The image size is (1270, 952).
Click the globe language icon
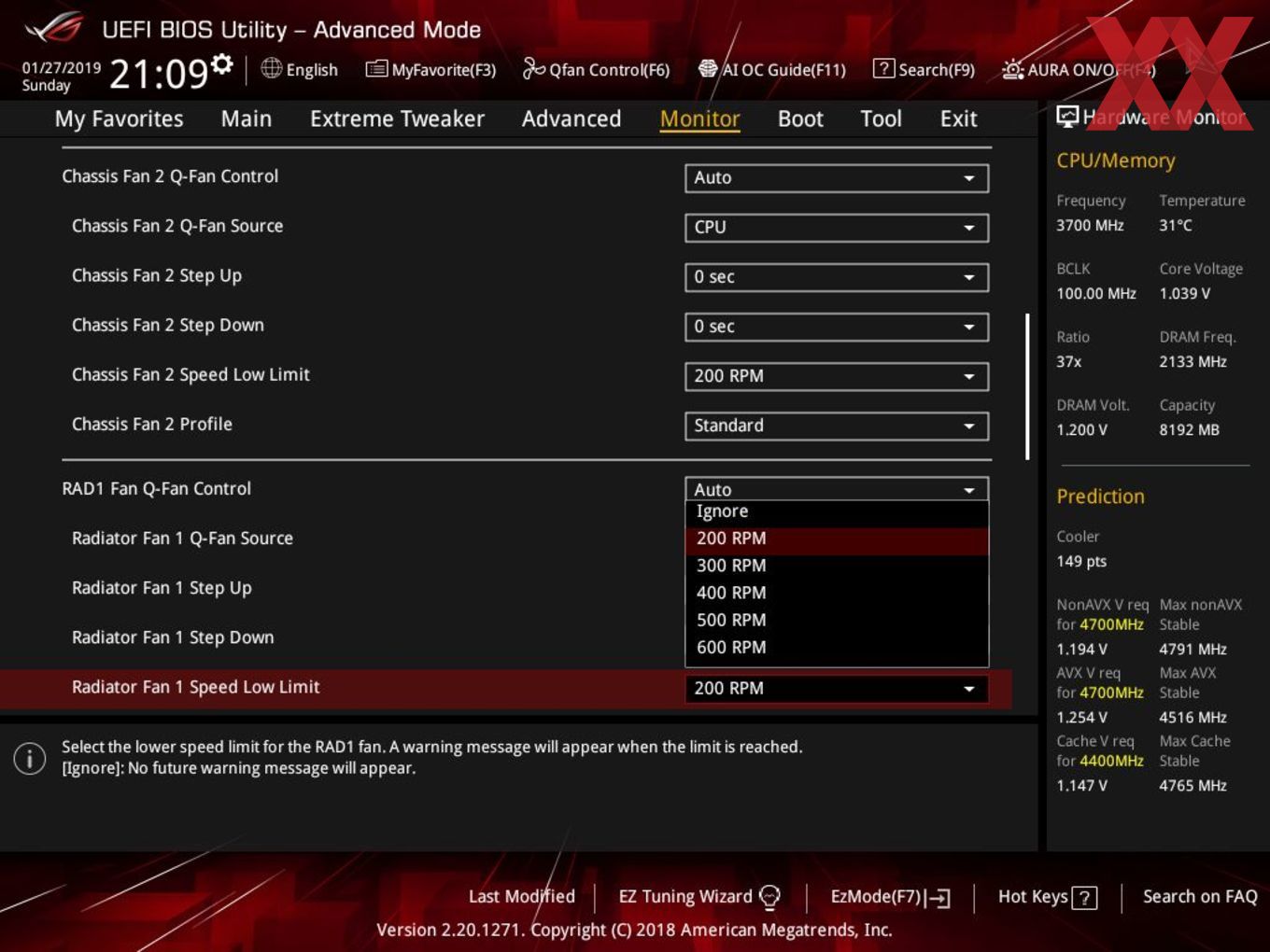point(271,68)
